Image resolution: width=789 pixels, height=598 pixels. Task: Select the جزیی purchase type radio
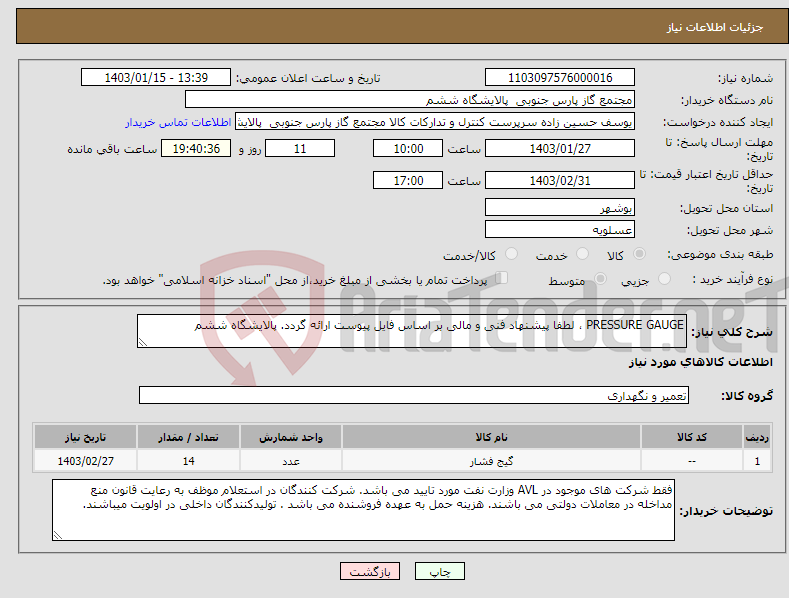(x=664, y=279)
